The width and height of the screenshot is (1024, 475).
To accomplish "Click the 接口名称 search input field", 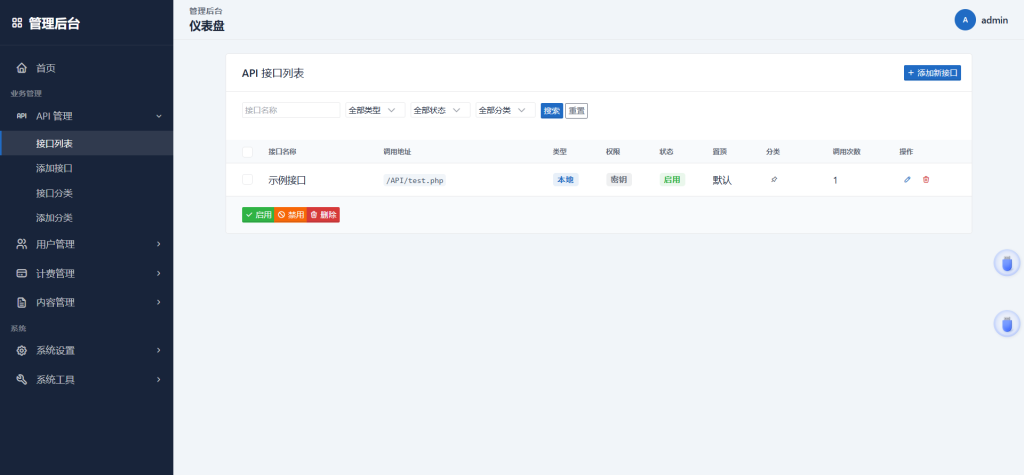I will click(291, 110).
